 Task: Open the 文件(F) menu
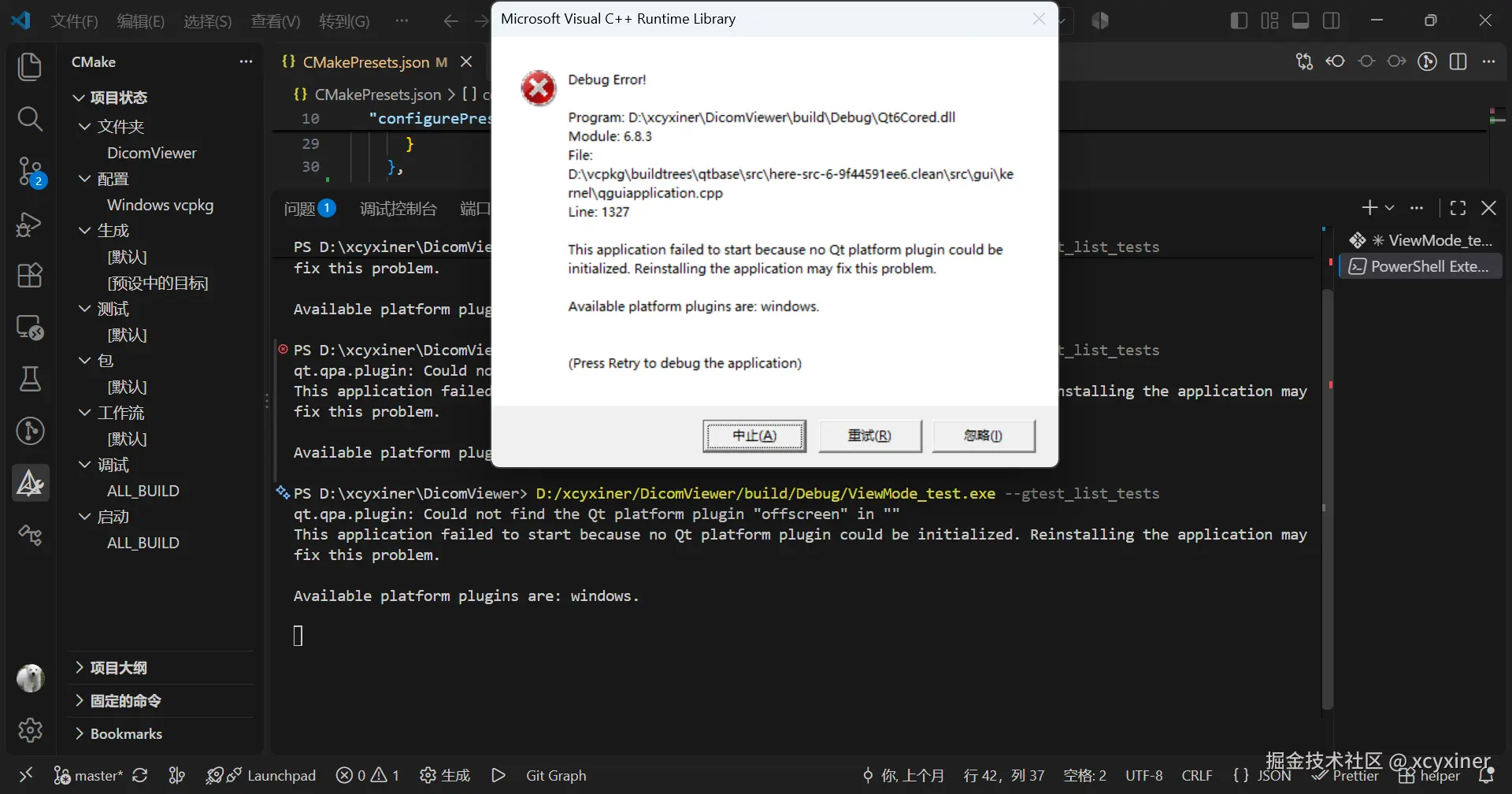click(74, 21)
